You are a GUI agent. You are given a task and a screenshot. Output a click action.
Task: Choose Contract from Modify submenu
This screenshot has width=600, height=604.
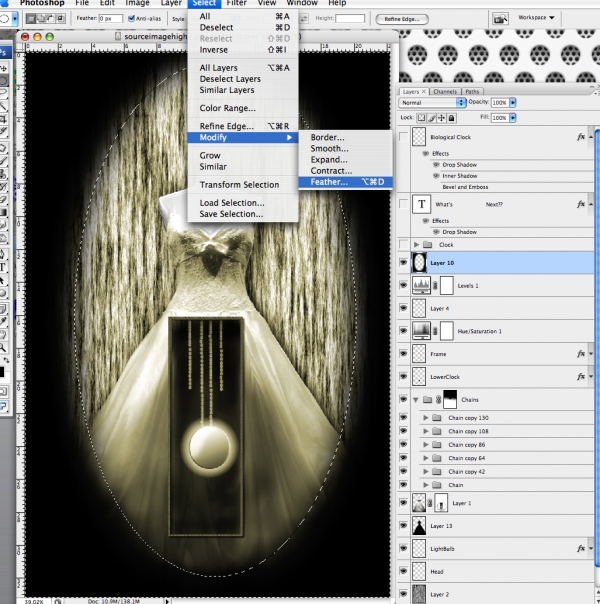click(x=346, y=171)
